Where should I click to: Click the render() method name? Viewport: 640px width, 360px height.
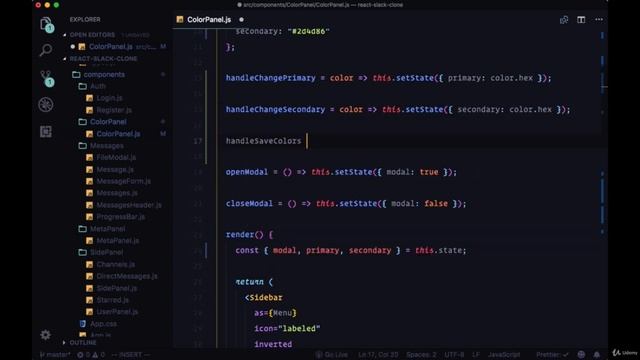240,235
